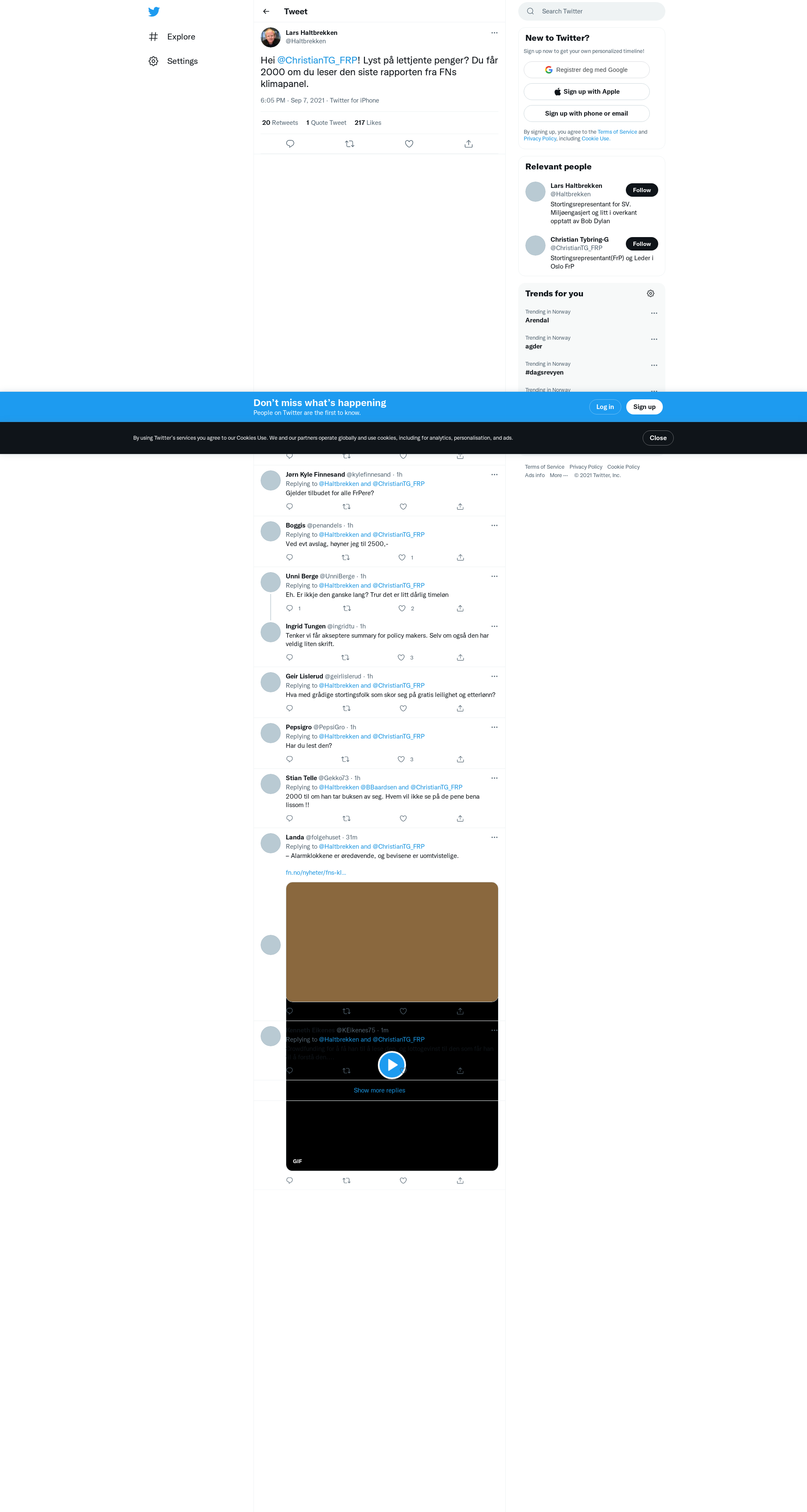Image resolution: width=807 pixels, height=1512 pixels.
Task: Retweet Jørn Kyle Finnesand's reply
Action: (x=346, y=507)
